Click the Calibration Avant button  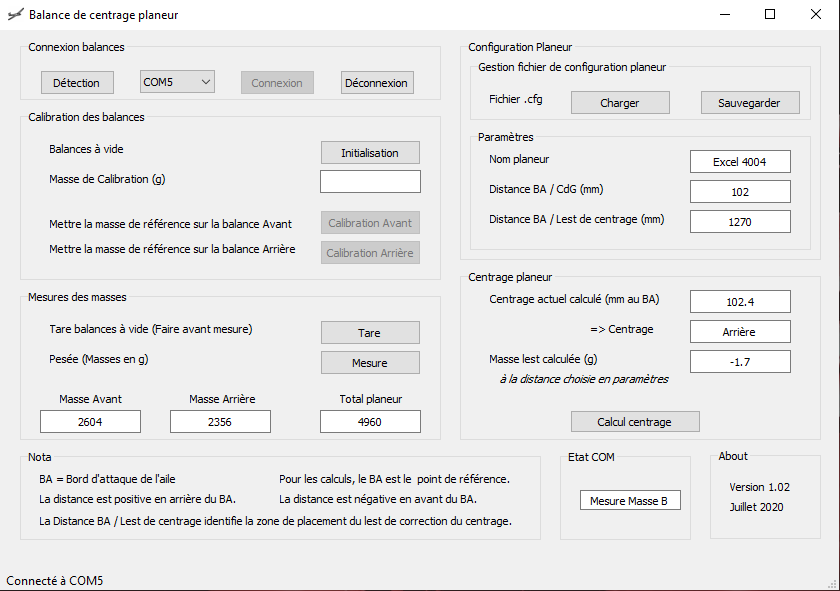(370, 223)
